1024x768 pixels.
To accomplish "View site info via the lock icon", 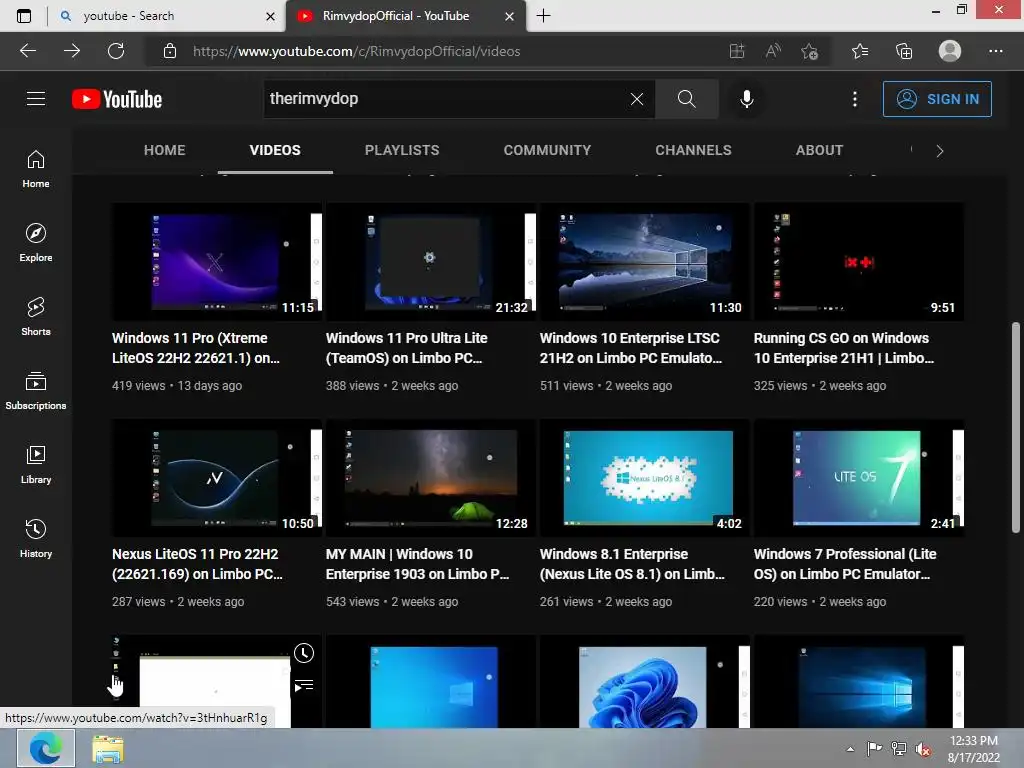I will click(x=170, y=51).
